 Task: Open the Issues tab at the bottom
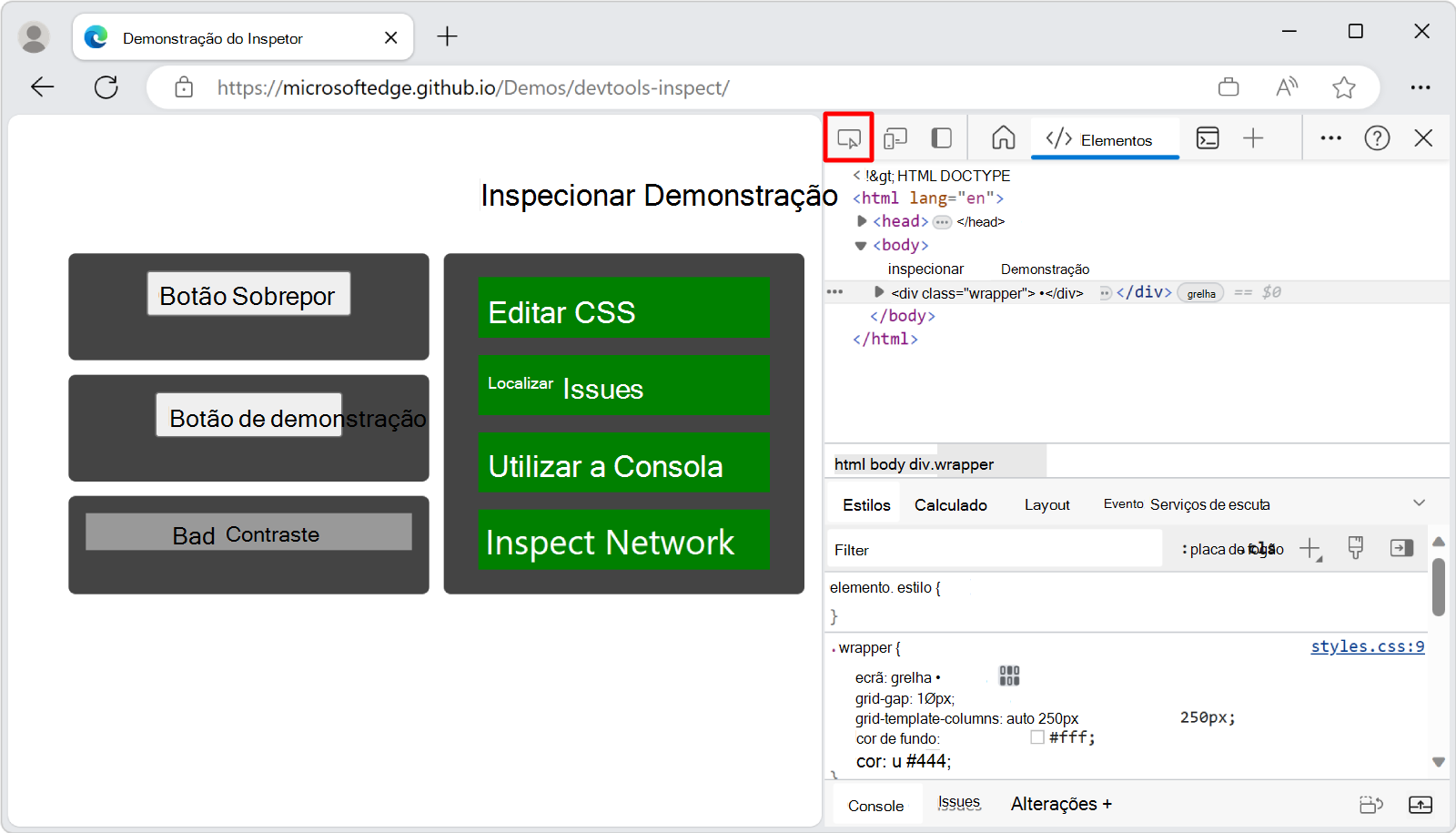click(958, 803)
